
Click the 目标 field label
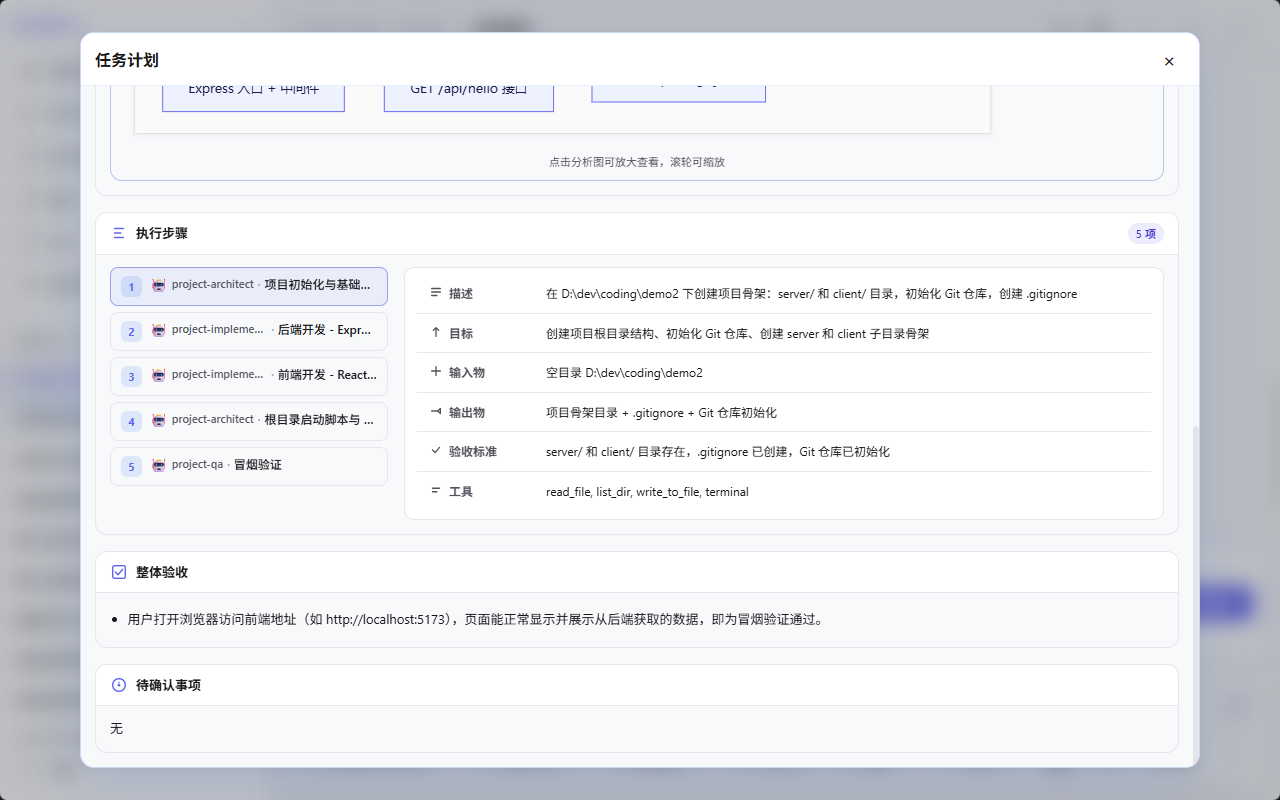(x=461, y=333)
